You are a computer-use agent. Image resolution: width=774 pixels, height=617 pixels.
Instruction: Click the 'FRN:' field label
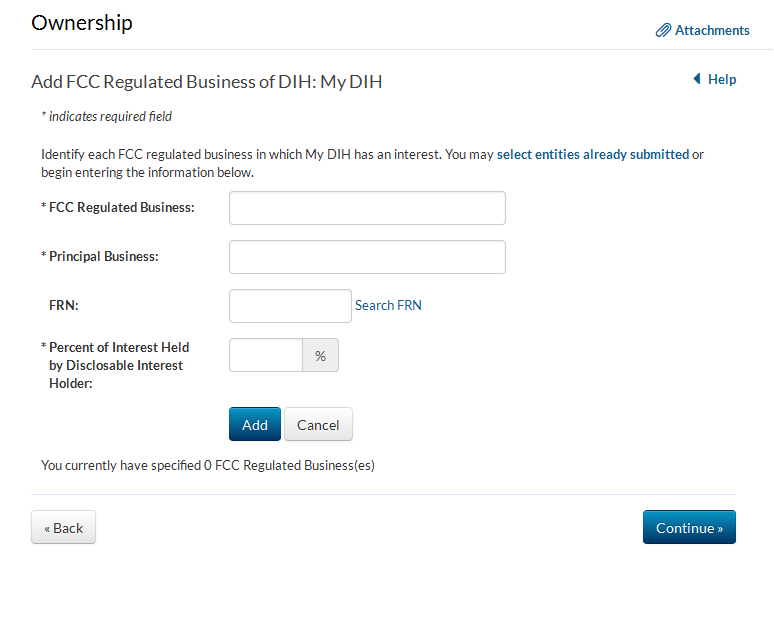point(64,306)
